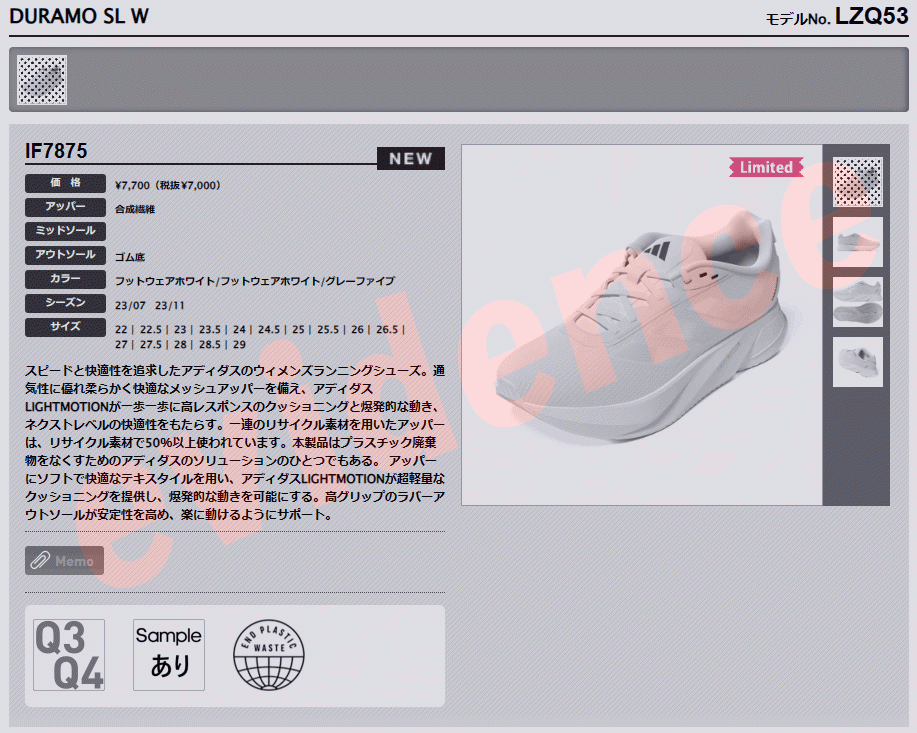Screen dimensions: 917x733
Task: Click the アウトソール (outsole) label
Action: point(65,255)
